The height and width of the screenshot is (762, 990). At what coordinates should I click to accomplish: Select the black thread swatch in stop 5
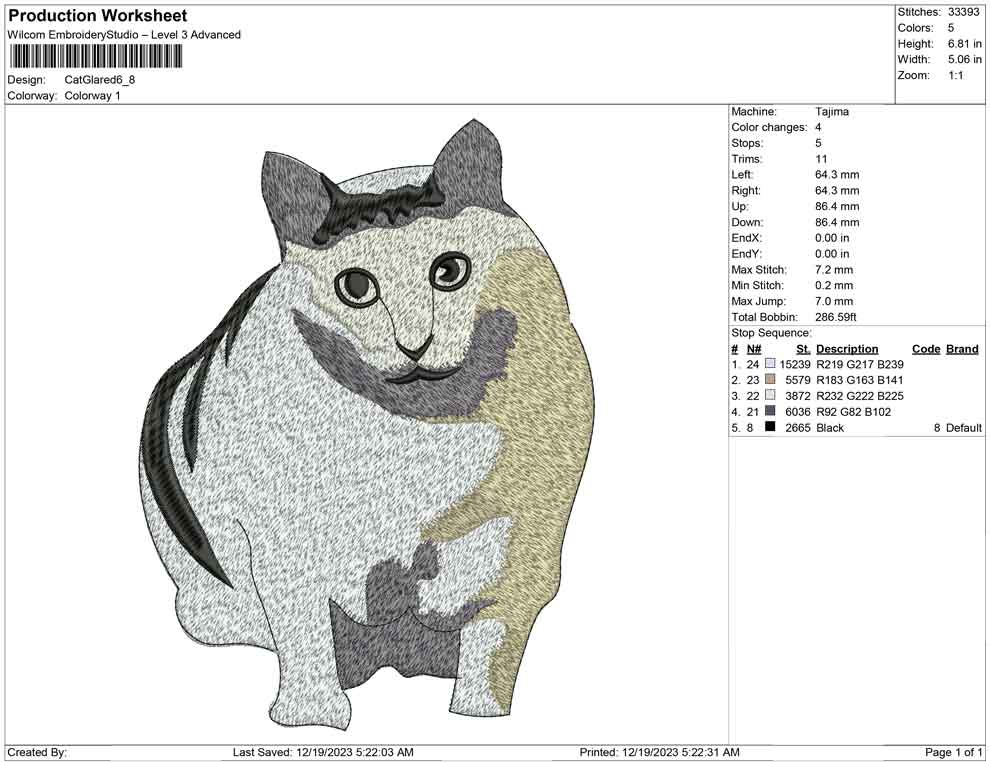(x=770, y=427)
